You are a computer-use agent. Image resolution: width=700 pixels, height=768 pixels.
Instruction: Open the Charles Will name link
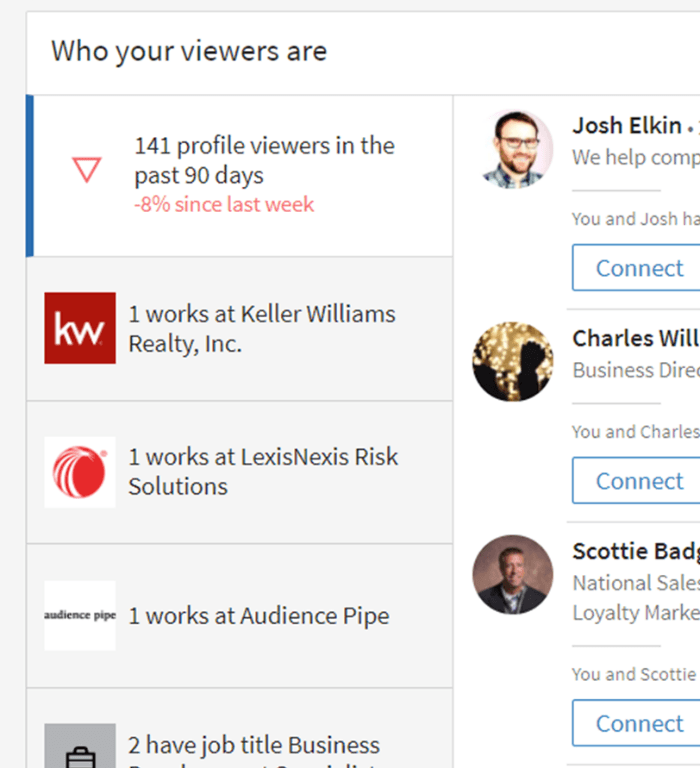pos(636,338)
